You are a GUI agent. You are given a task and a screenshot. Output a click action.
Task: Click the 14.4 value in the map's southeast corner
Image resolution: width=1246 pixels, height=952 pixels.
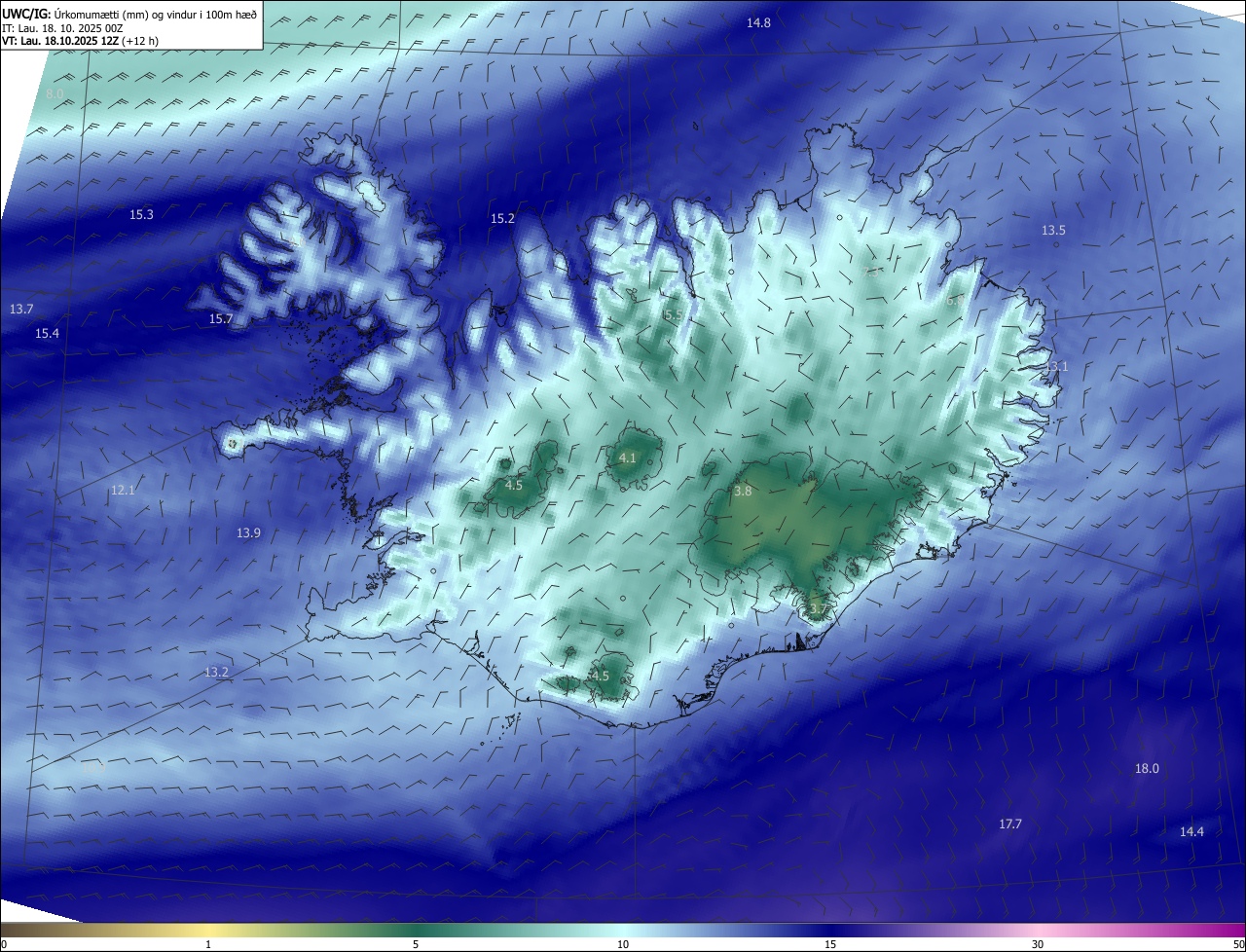1191,832
